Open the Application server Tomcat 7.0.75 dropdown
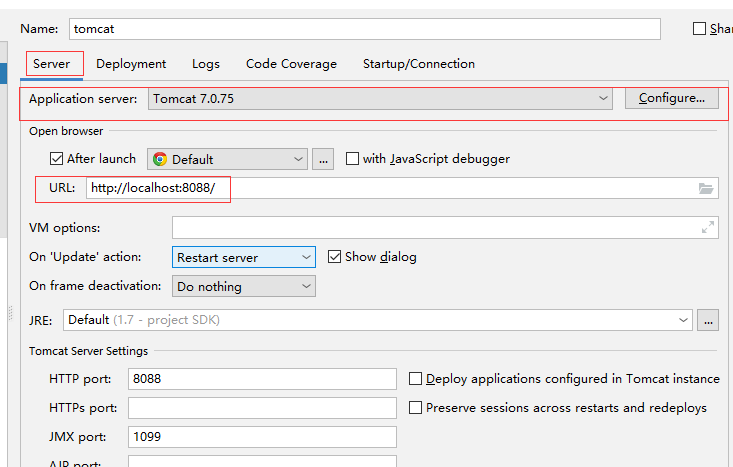Screen dimensions: 733x467 click(x=380, y=99)
